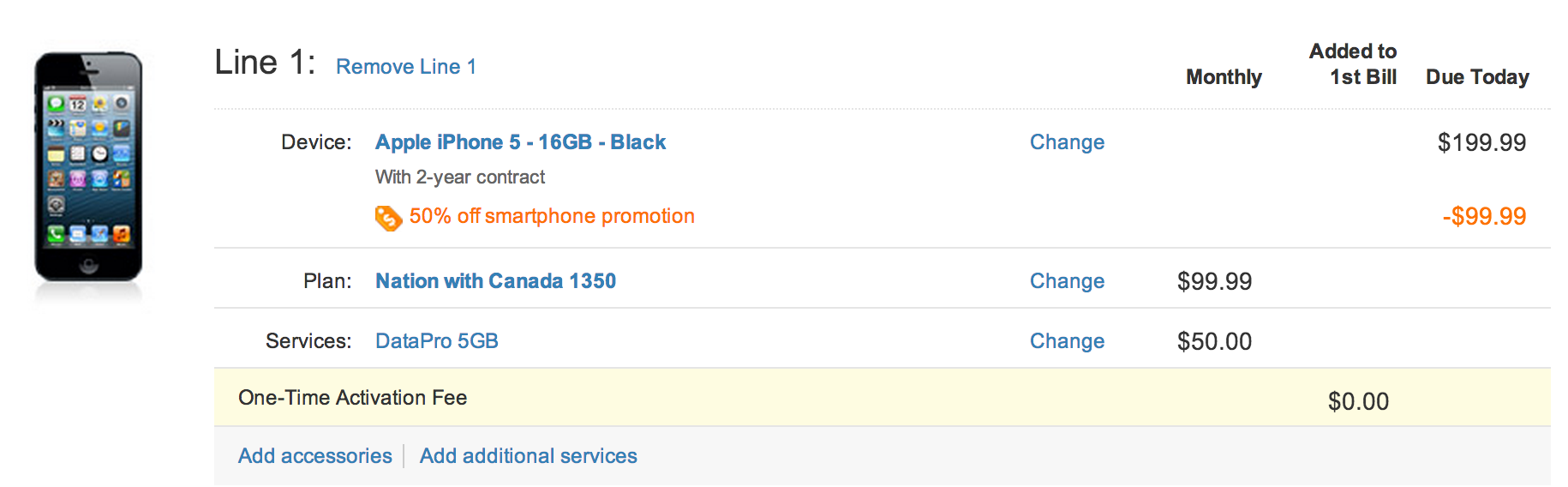Change the Nation with Canada plan
The width and height of the screenshot is (1568, 487).
pos(1067,281)
